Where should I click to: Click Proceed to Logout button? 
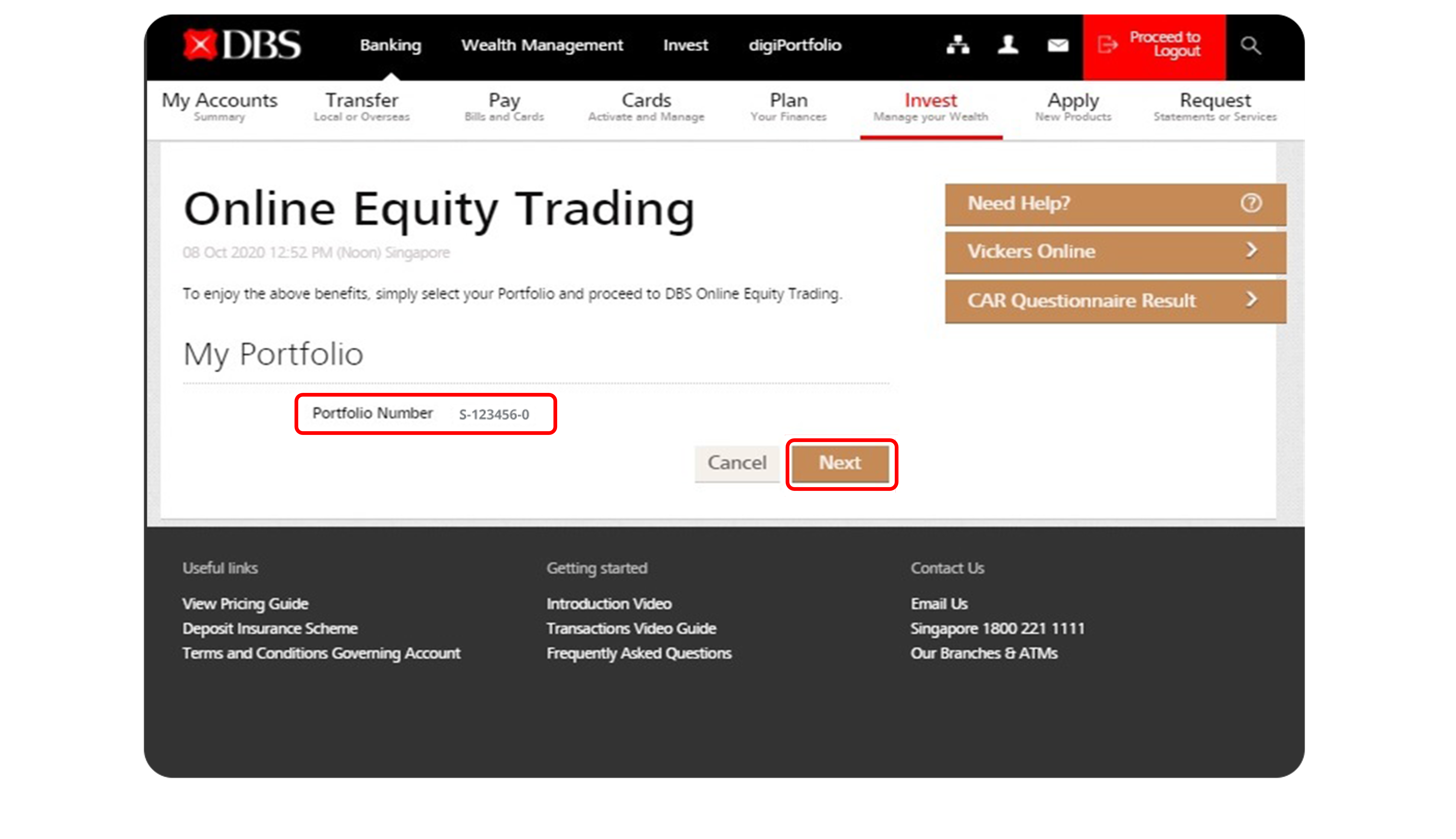tap(1154, 47)
